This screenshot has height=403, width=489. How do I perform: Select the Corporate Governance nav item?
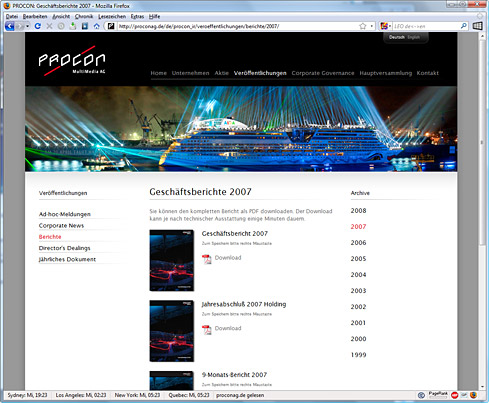[323, 73]
